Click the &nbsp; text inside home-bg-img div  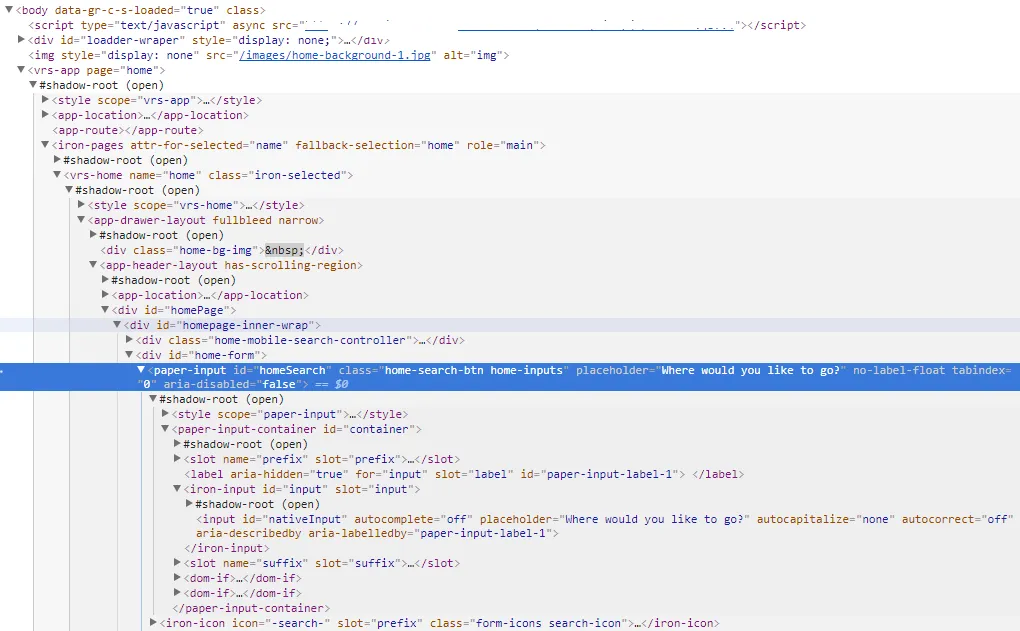pos(284,250)
